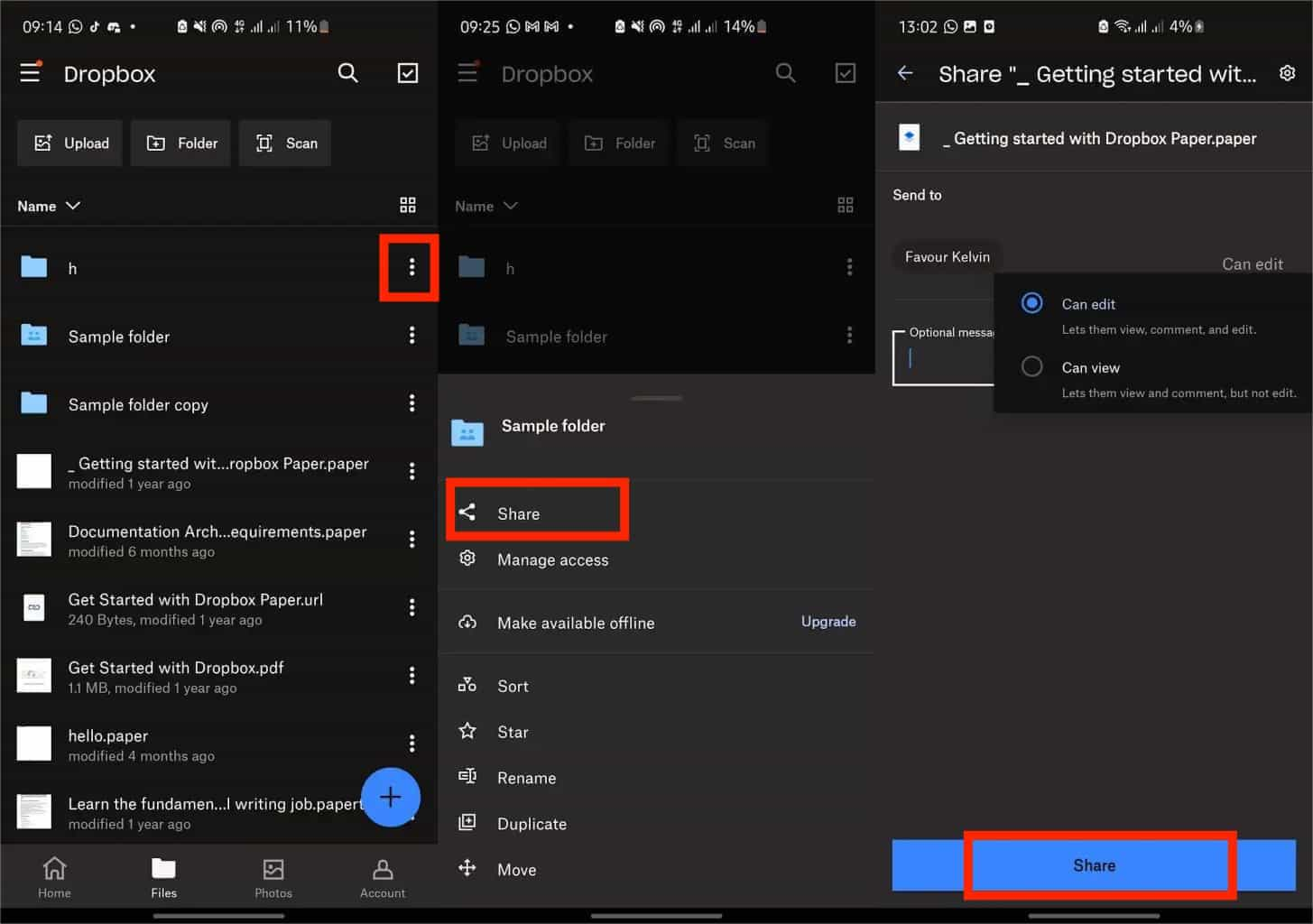Open Account tab in bottom navigation

[x=383, y=877]
